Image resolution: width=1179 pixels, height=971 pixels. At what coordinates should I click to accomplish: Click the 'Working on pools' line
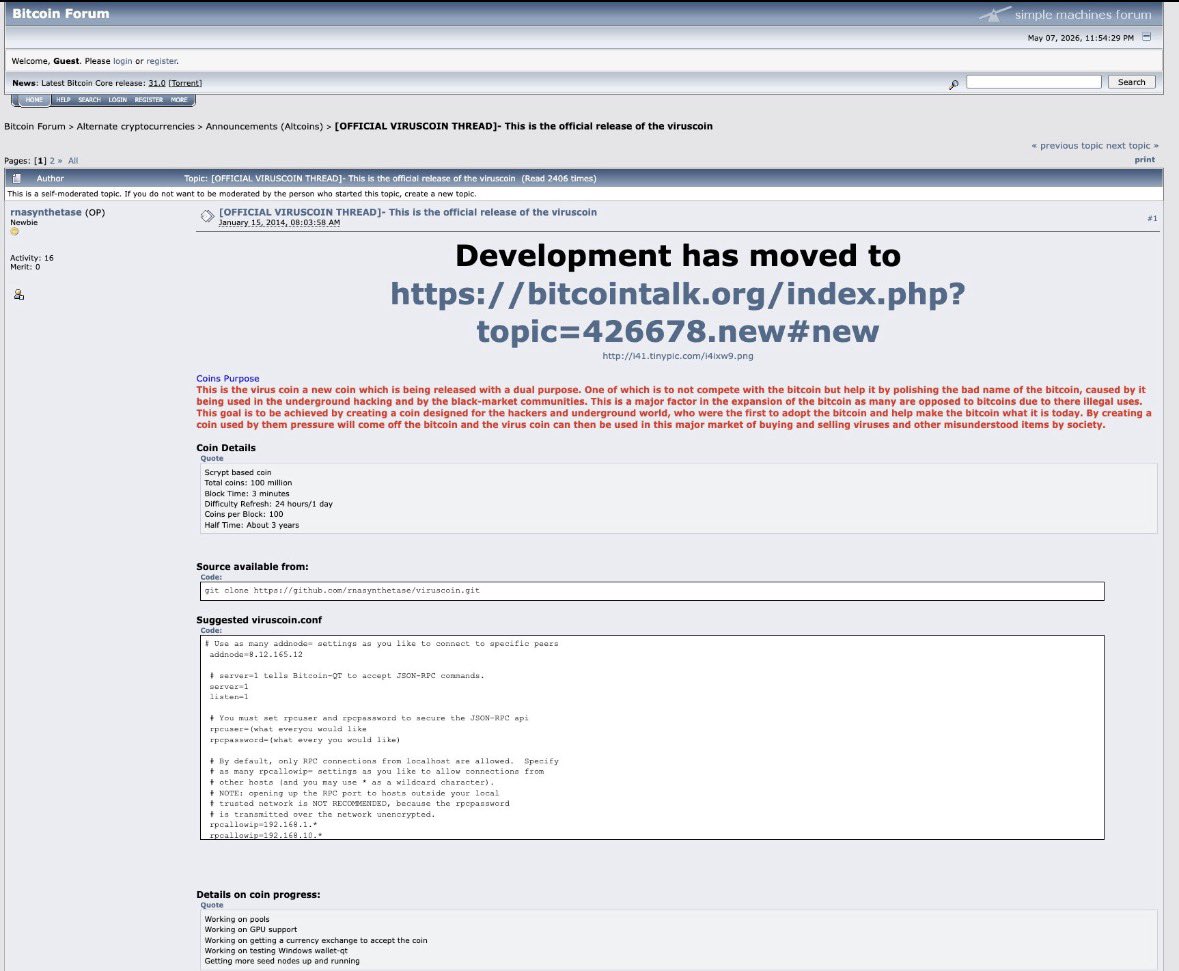(x=236, y=919)
